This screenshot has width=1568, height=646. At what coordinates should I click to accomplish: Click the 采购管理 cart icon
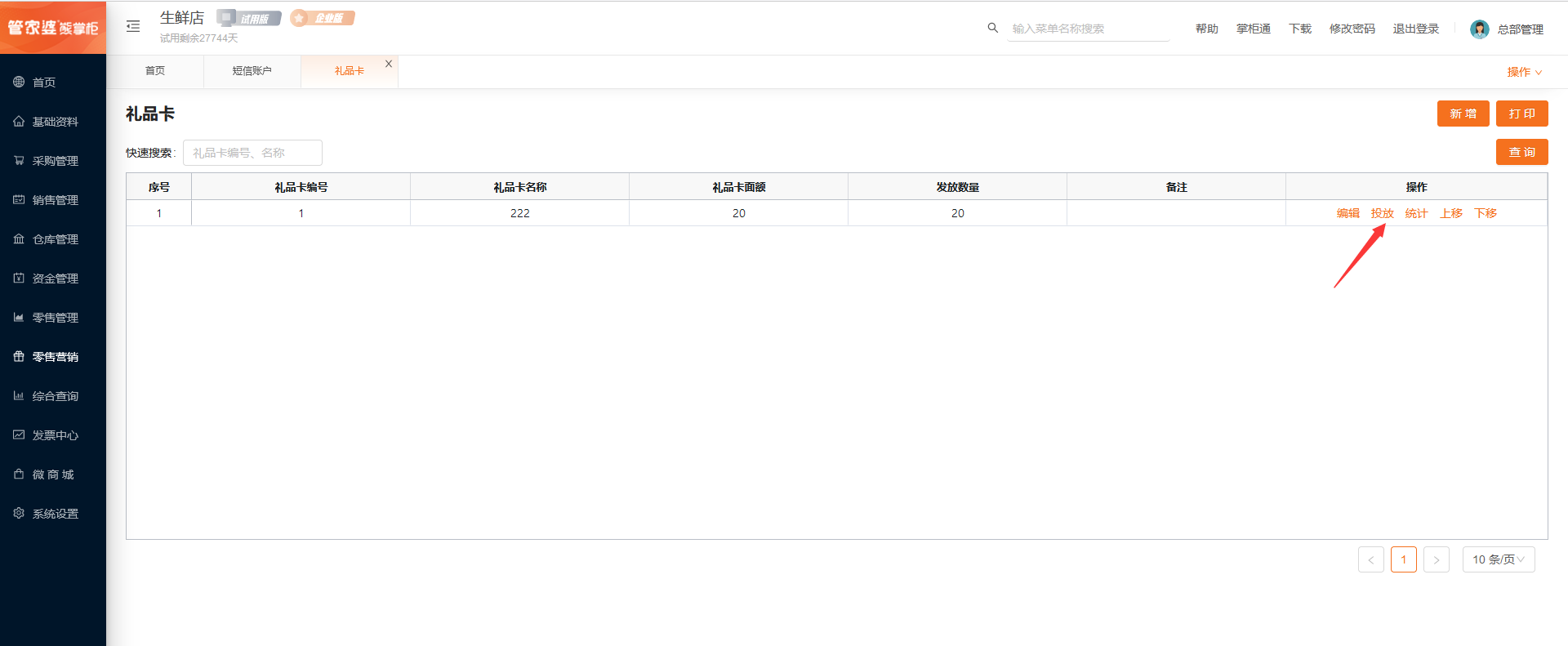19,160
